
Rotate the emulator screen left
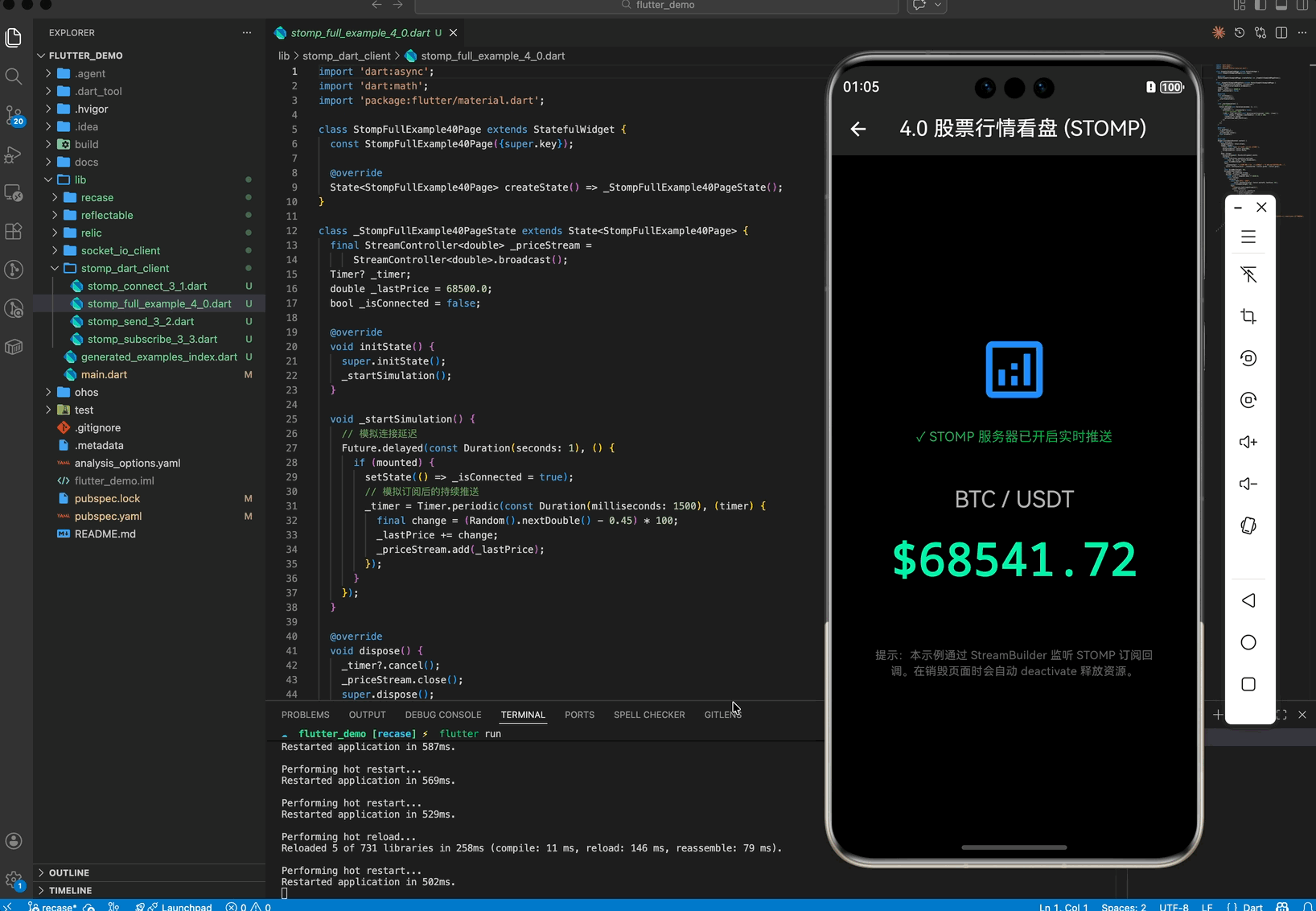pos(1248,358)
